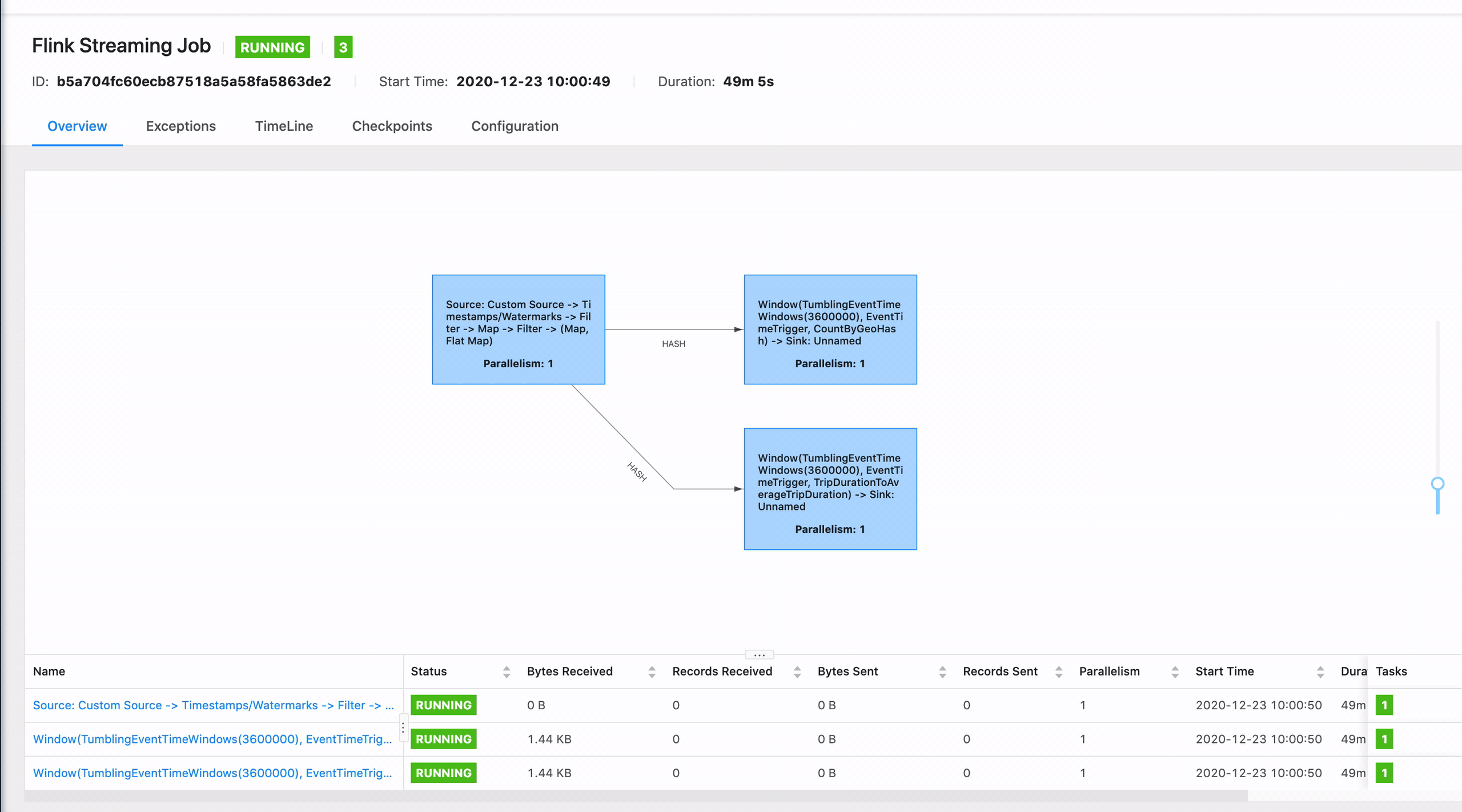The width and height of the screenshot is (1462, 812).
Task: Sort the table by Records Received
Action: [x=796, y=672]
